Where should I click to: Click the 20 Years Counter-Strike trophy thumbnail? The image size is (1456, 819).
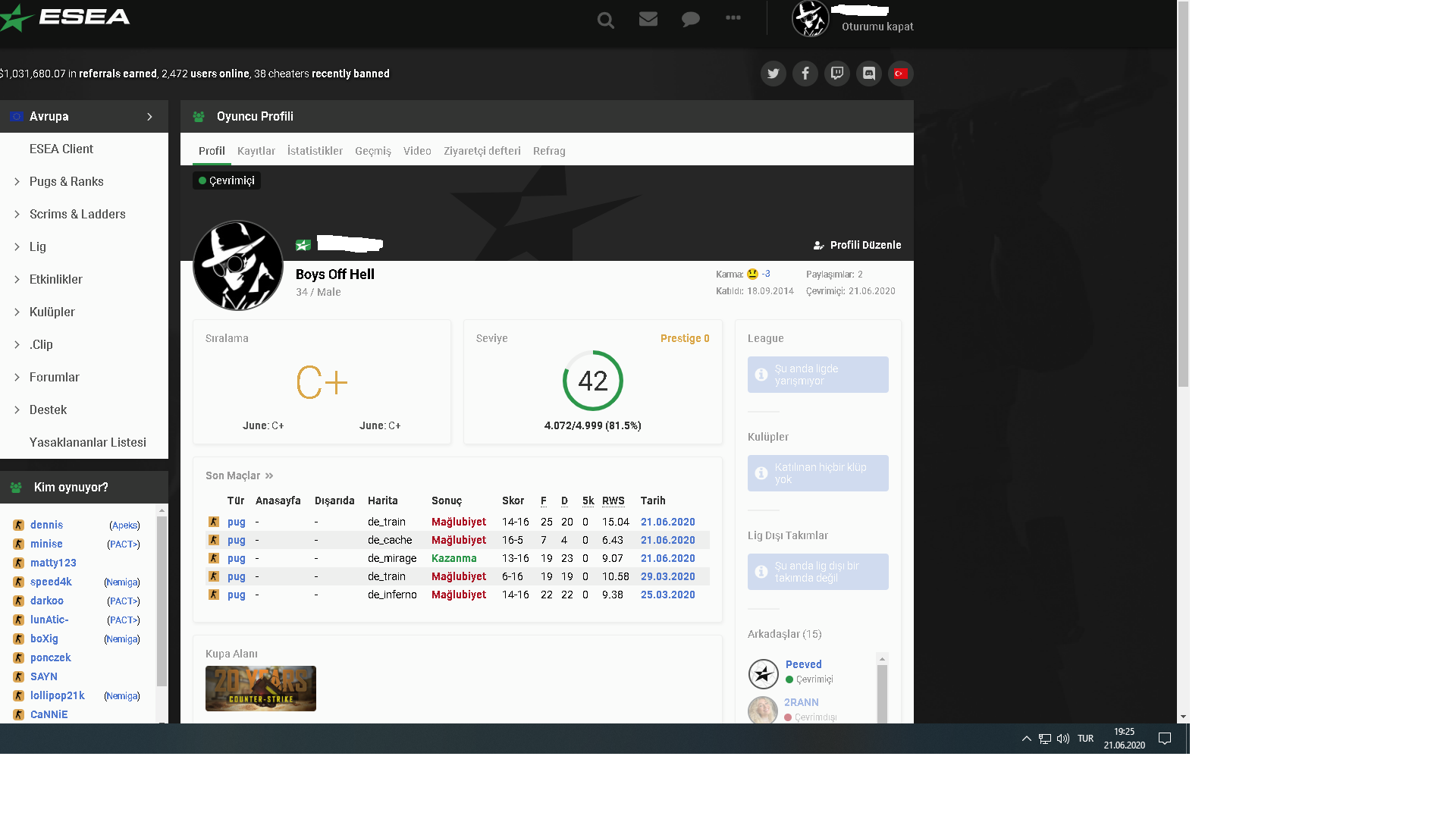coord(261,689)
